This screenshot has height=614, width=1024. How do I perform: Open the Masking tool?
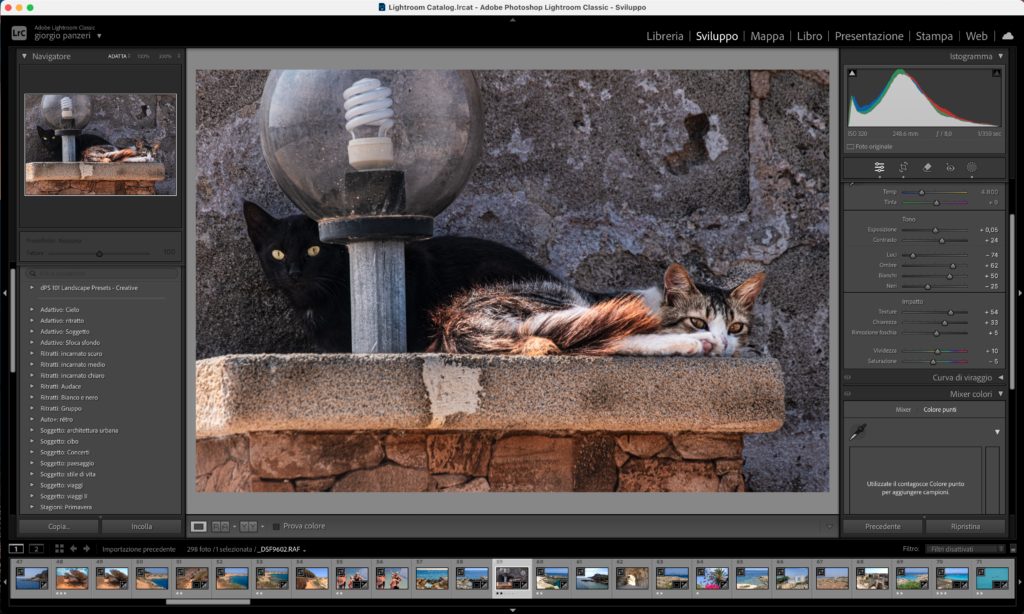point(971,168)
